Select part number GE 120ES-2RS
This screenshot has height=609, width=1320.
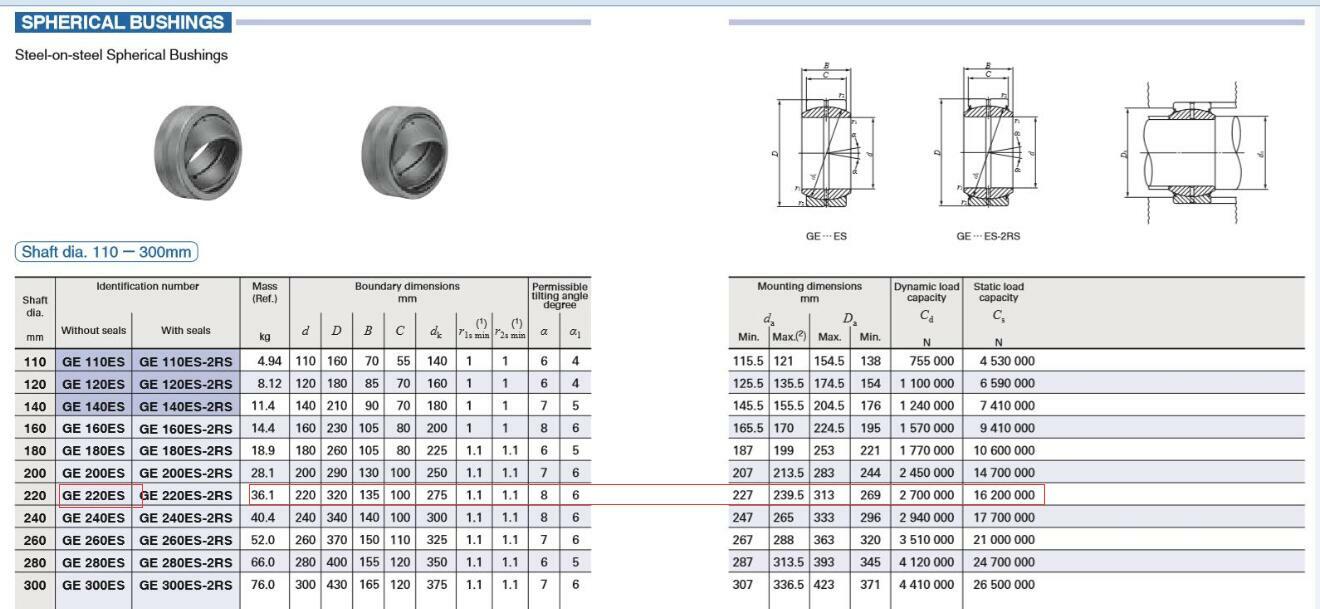pyautogui.click(x=186, y=384)
